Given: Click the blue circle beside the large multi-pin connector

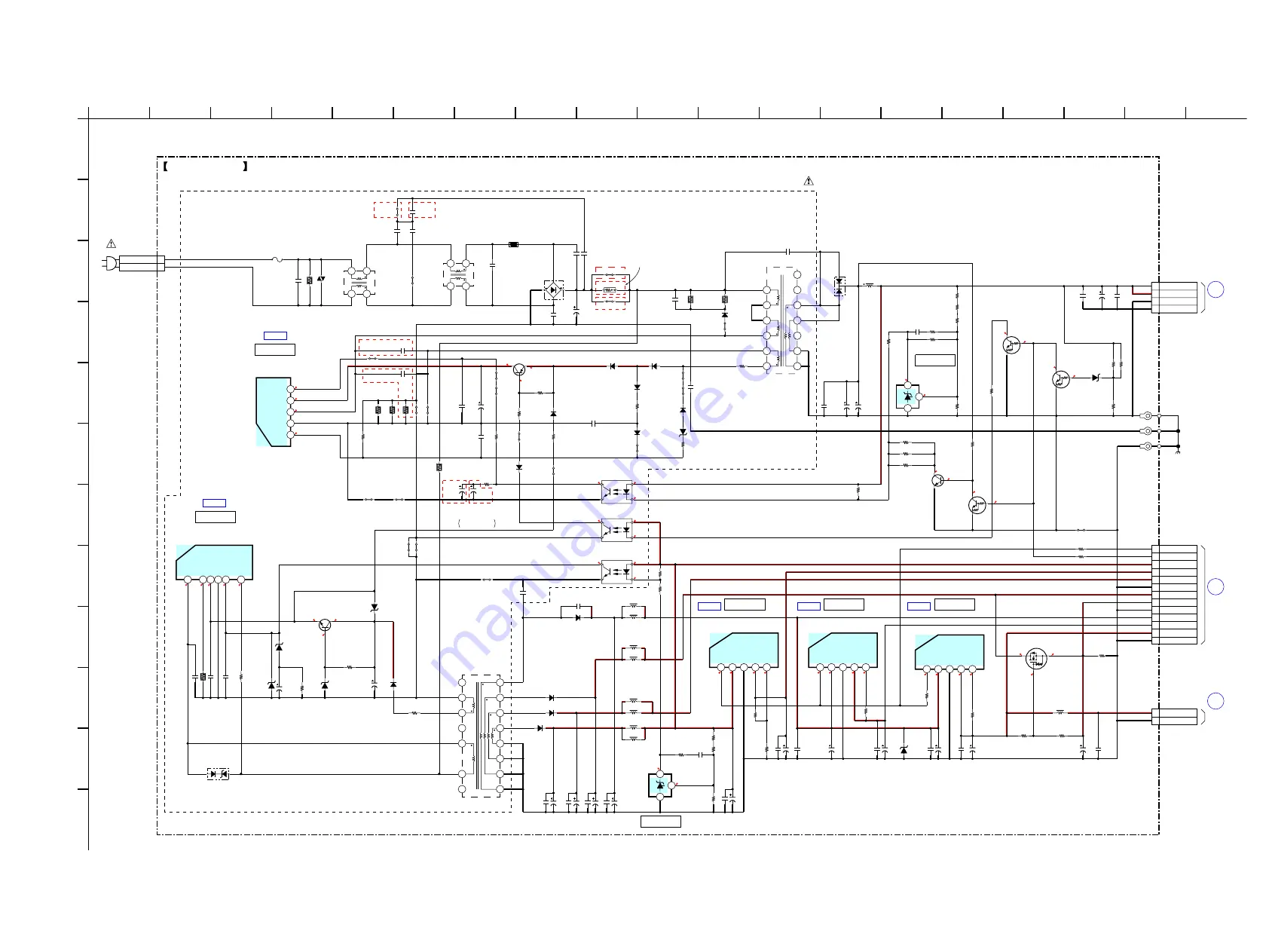Looking at the screenshot, I should click(x=1216, y=587).
